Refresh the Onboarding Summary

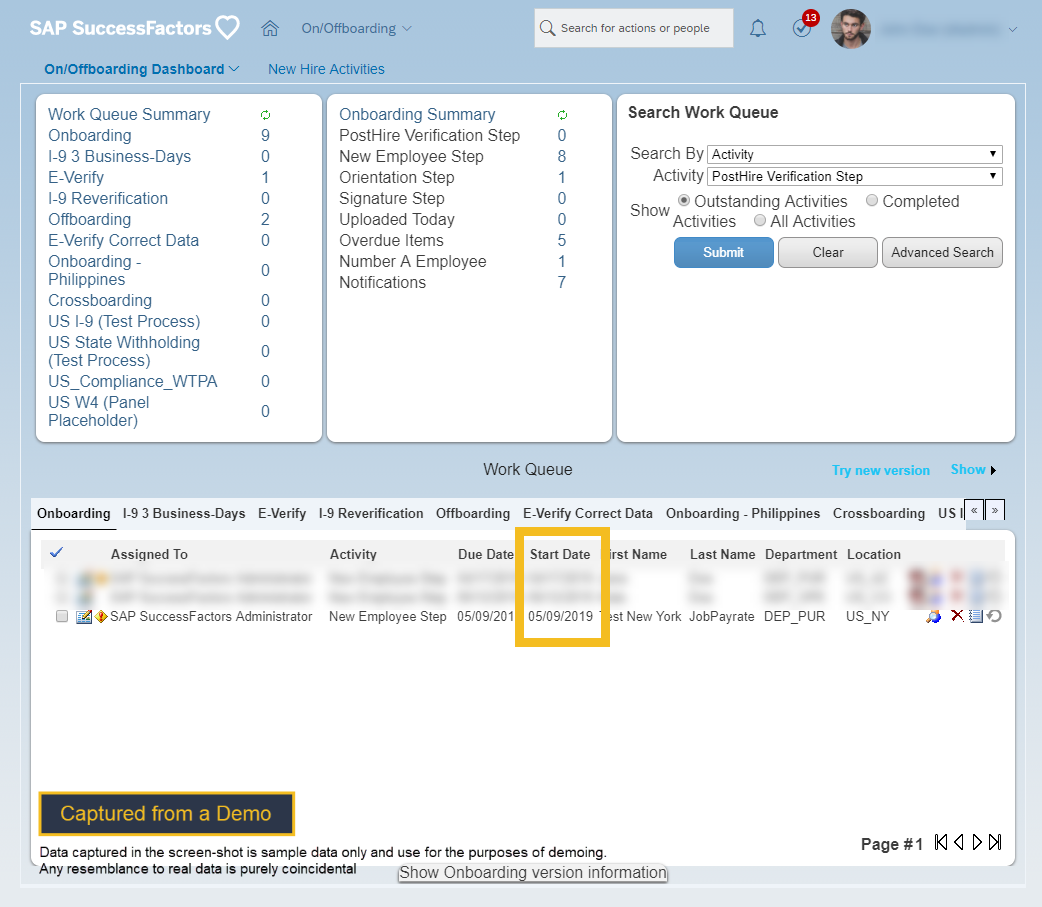[562, 115]
